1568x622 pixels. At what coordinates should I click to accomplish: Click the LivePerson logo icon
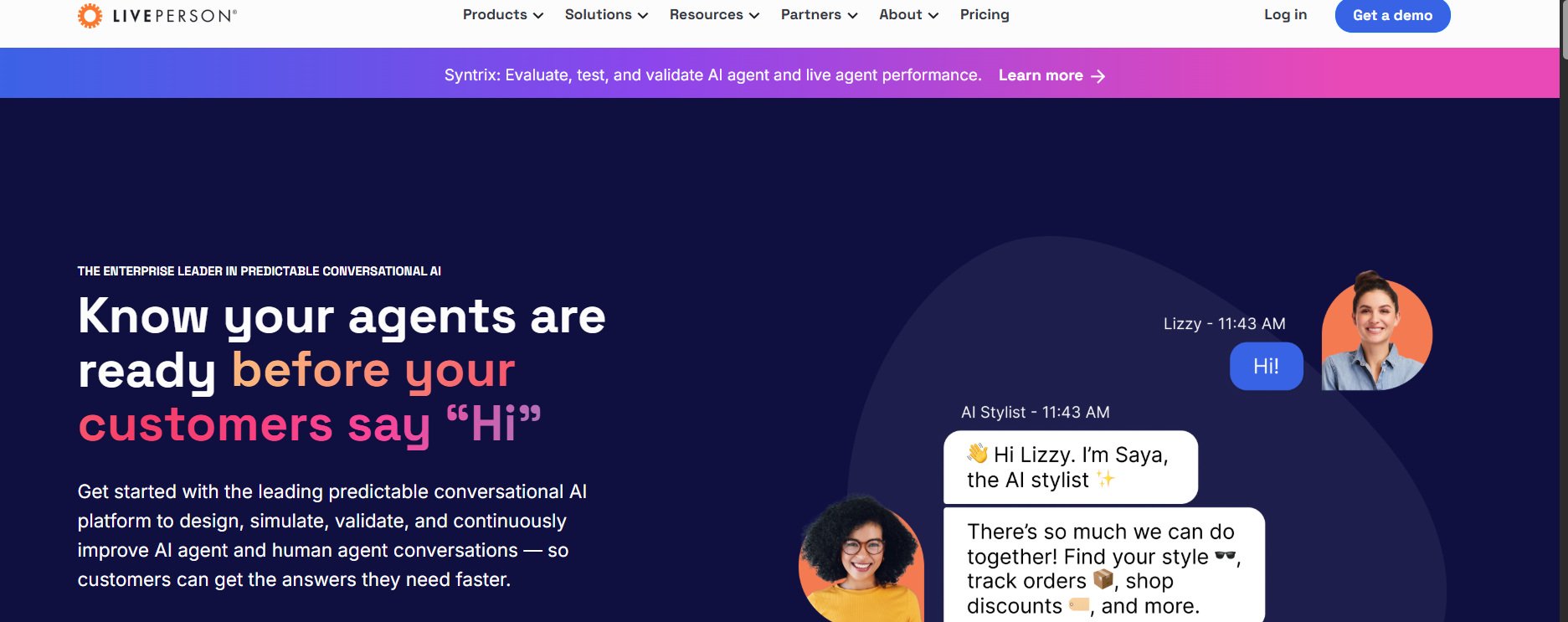click(x=90, y=16)
